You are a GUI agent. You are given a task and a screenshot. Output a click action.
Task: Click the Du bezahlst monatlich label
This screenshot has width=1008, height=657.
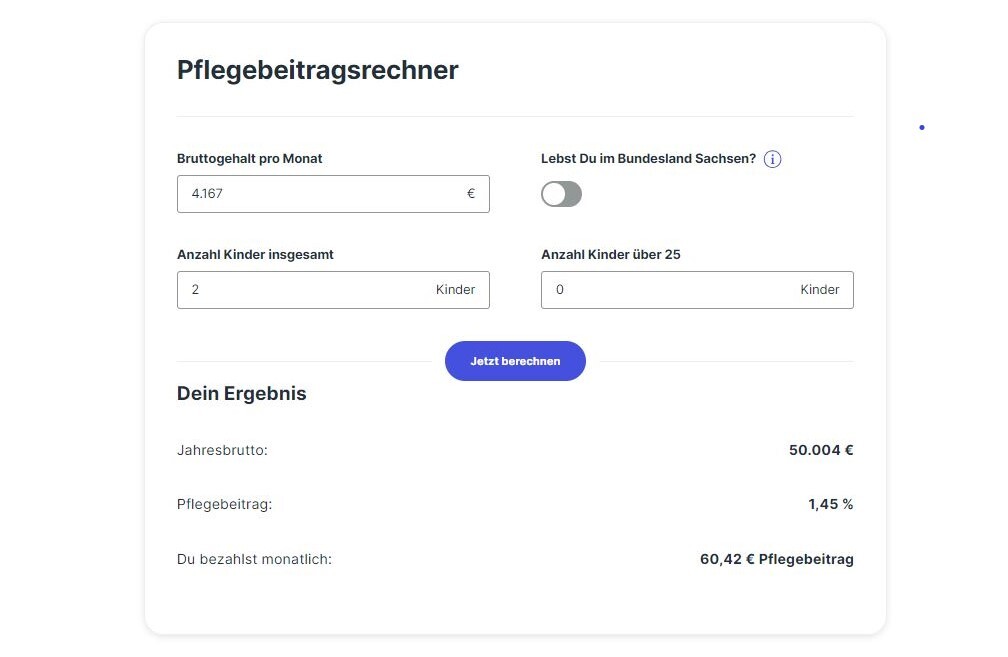255,559
